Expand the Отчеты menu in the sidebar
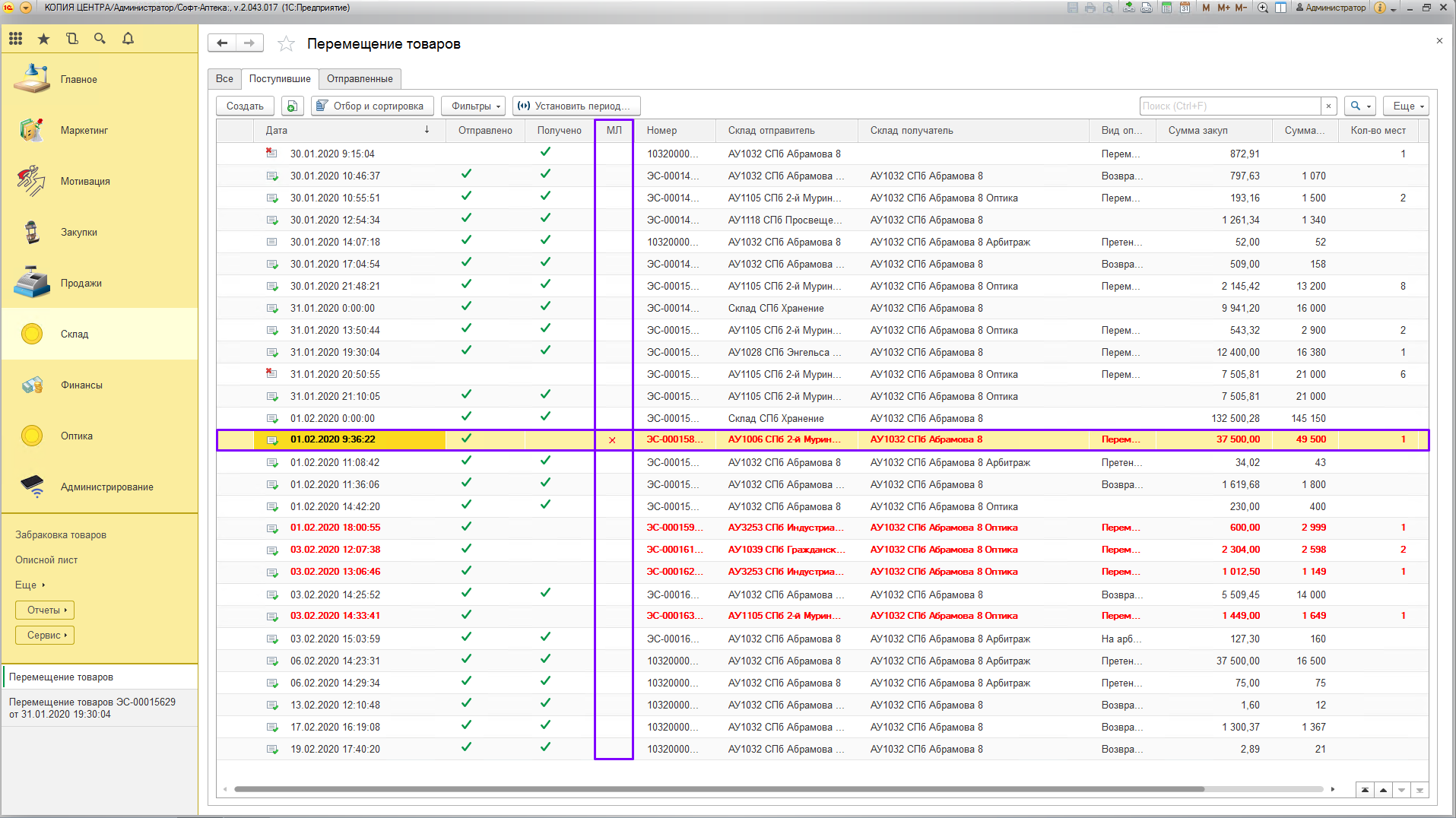Screen dimensions: 1456x818 tap(46, 610)
